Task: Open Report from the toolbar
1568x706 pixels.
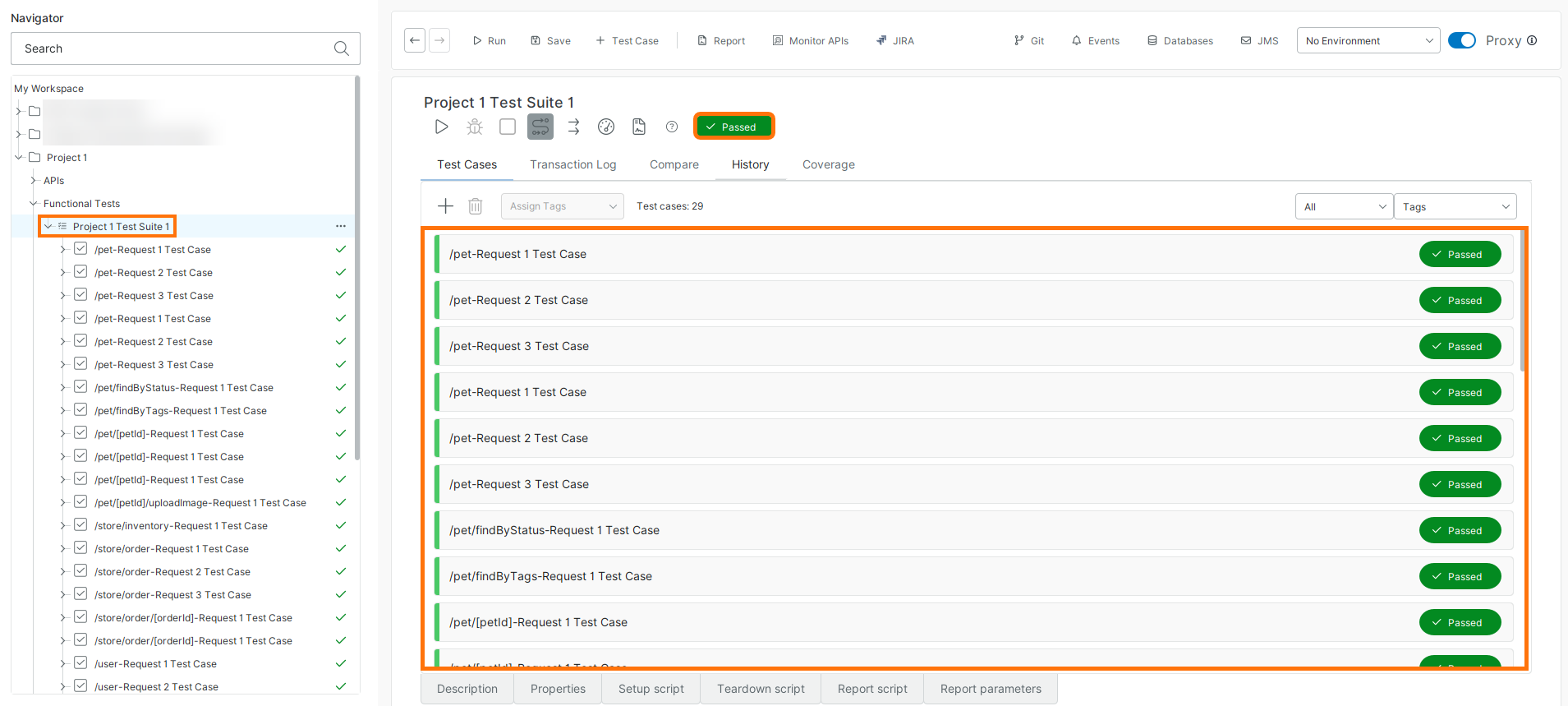Action: coord(721,40)
